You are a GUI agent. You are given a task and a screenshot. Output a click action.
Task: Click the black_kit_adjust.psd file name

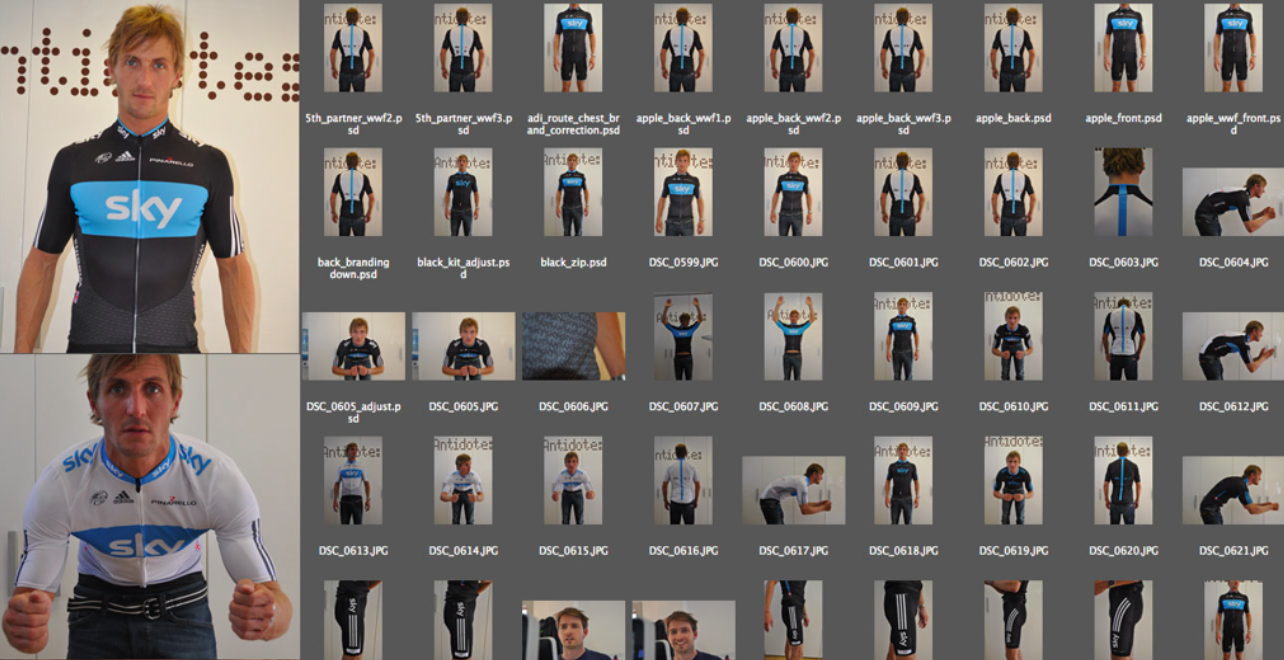[463, 268]
